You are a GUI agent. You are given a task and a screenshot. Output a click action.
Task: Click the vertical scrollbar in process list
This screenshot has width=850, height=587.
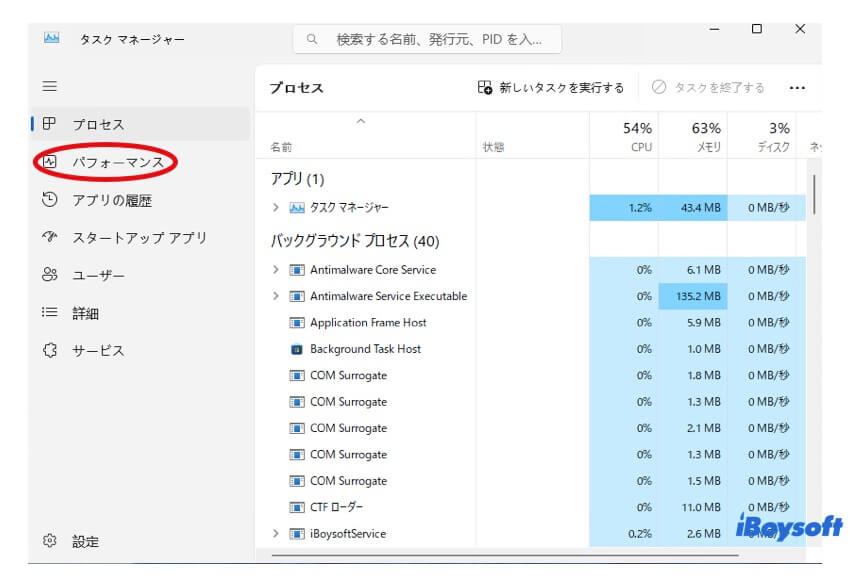point(815,195)
